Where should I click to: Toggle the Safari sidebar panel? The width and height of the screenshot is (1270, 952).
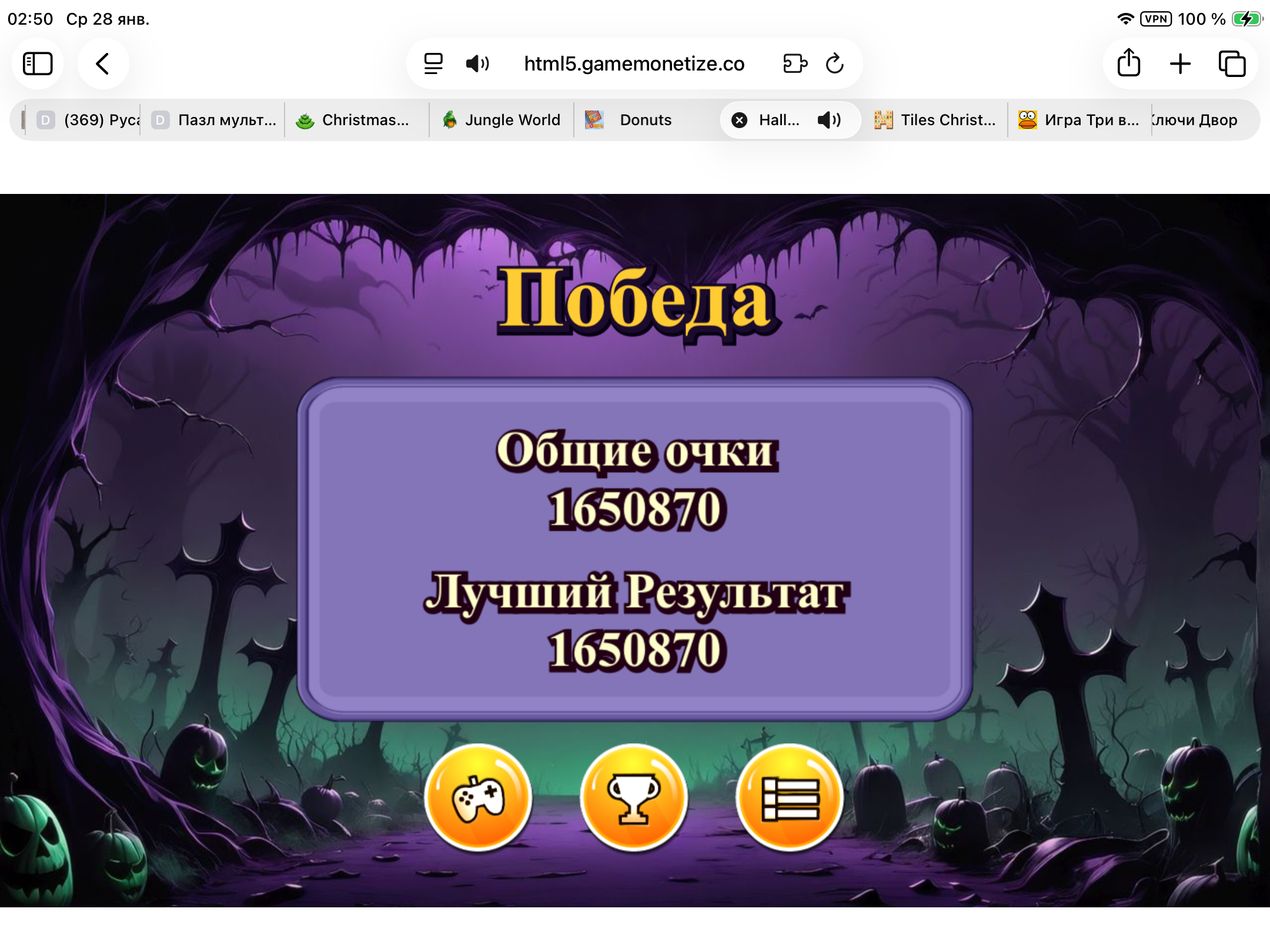click(38, 63)
